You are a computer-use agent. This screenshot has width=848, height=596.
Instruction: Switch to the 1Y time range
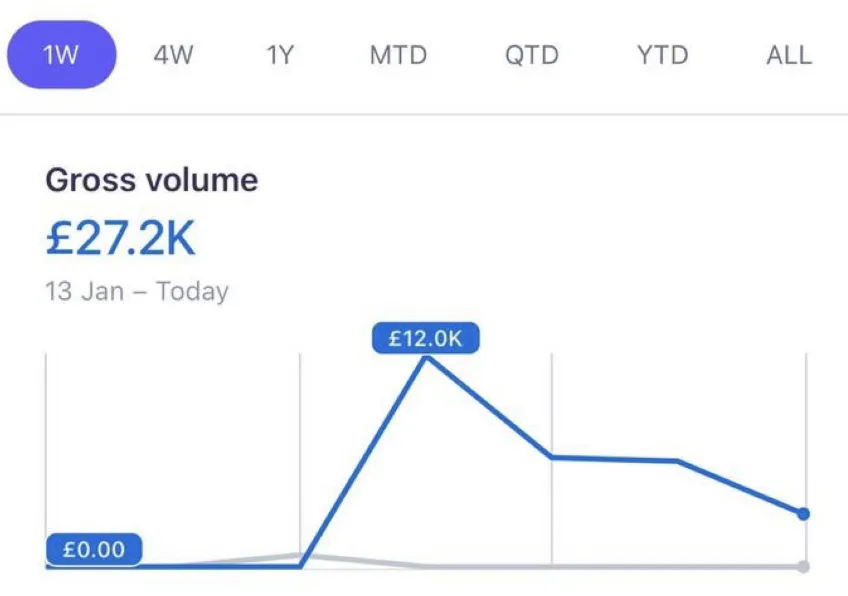point(280,55)
